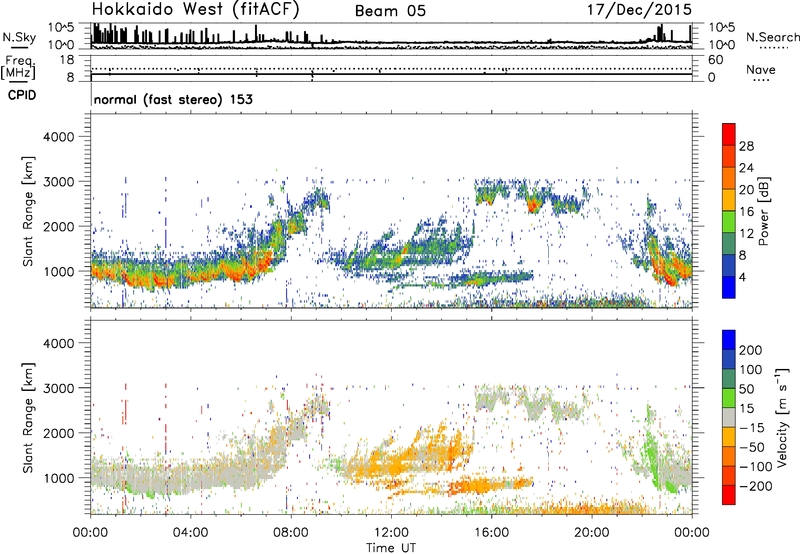Click the 'N.Sky' legend label
Viewport: 800px width, 554px height.
click(19, 37)
